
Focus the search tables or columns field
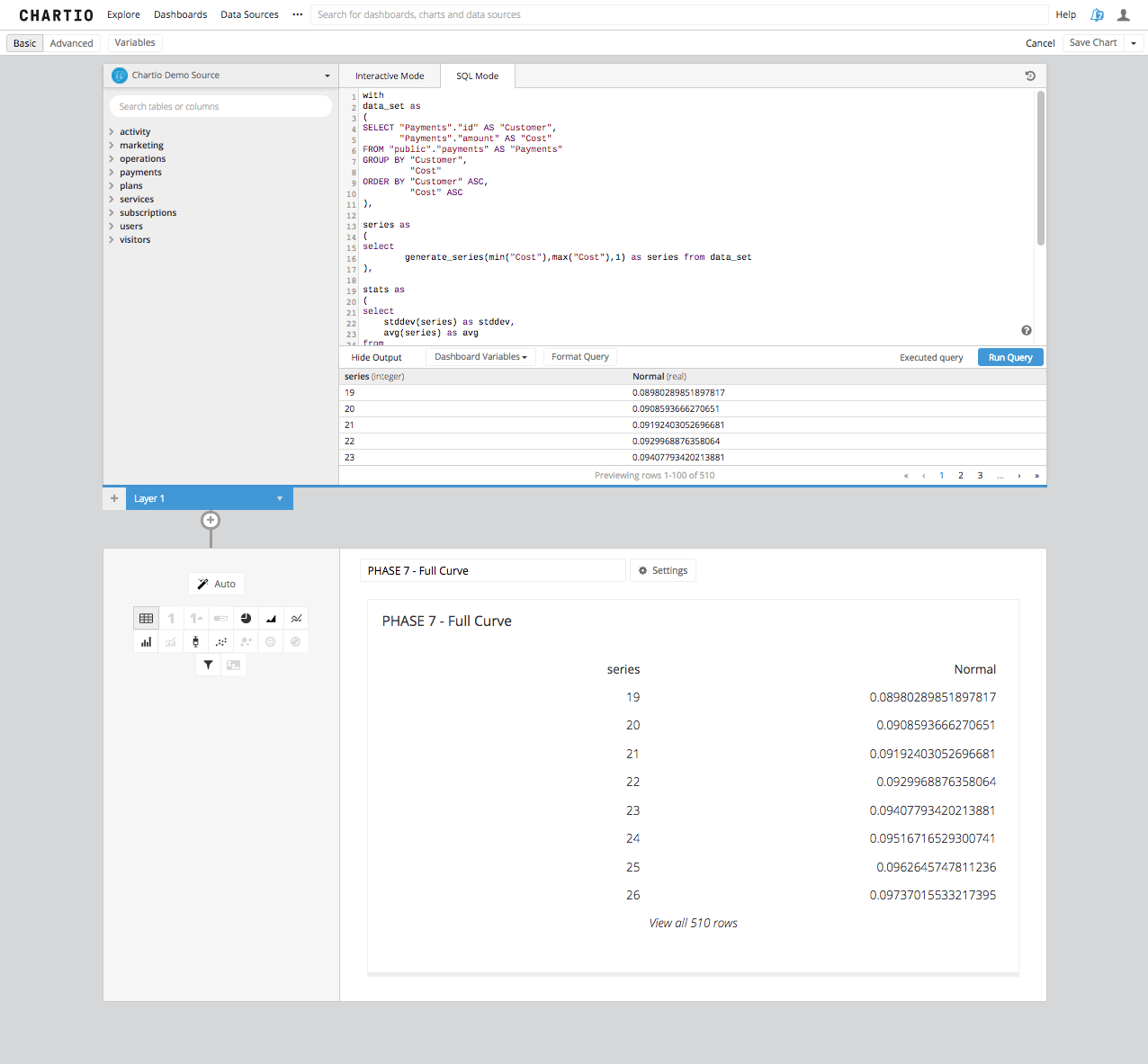point(220,106)
